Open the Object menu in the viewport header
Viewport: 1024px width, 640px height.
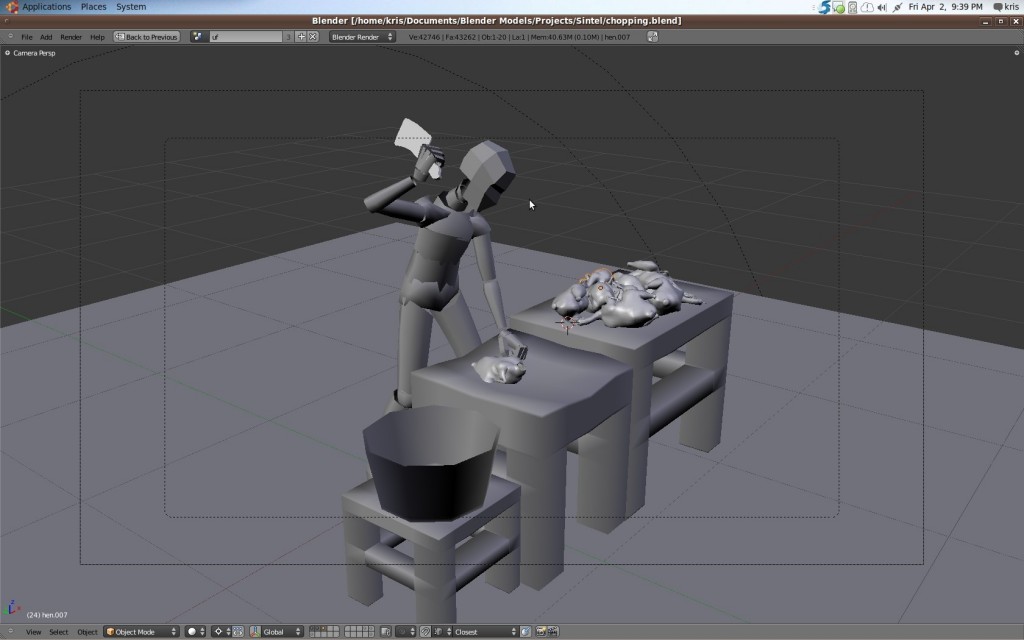click(x=86, y=632)
